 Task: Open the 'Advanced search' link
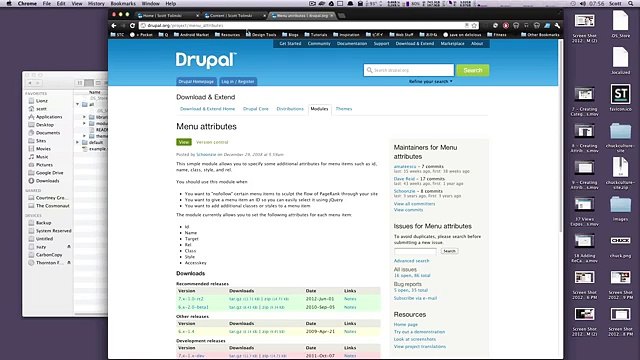pyautogui.click(x=411, y=261)
